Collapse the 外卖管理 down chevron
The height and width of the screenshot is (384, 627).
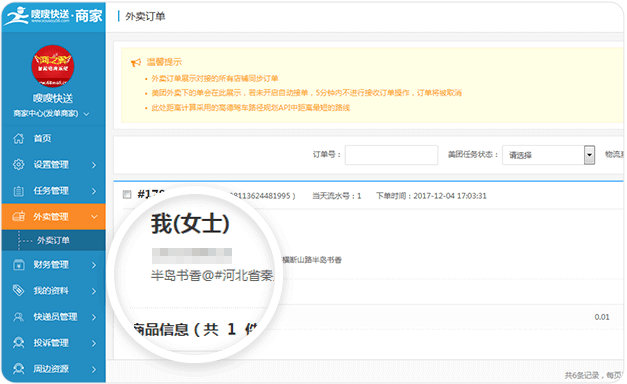(x=94, y=217)
